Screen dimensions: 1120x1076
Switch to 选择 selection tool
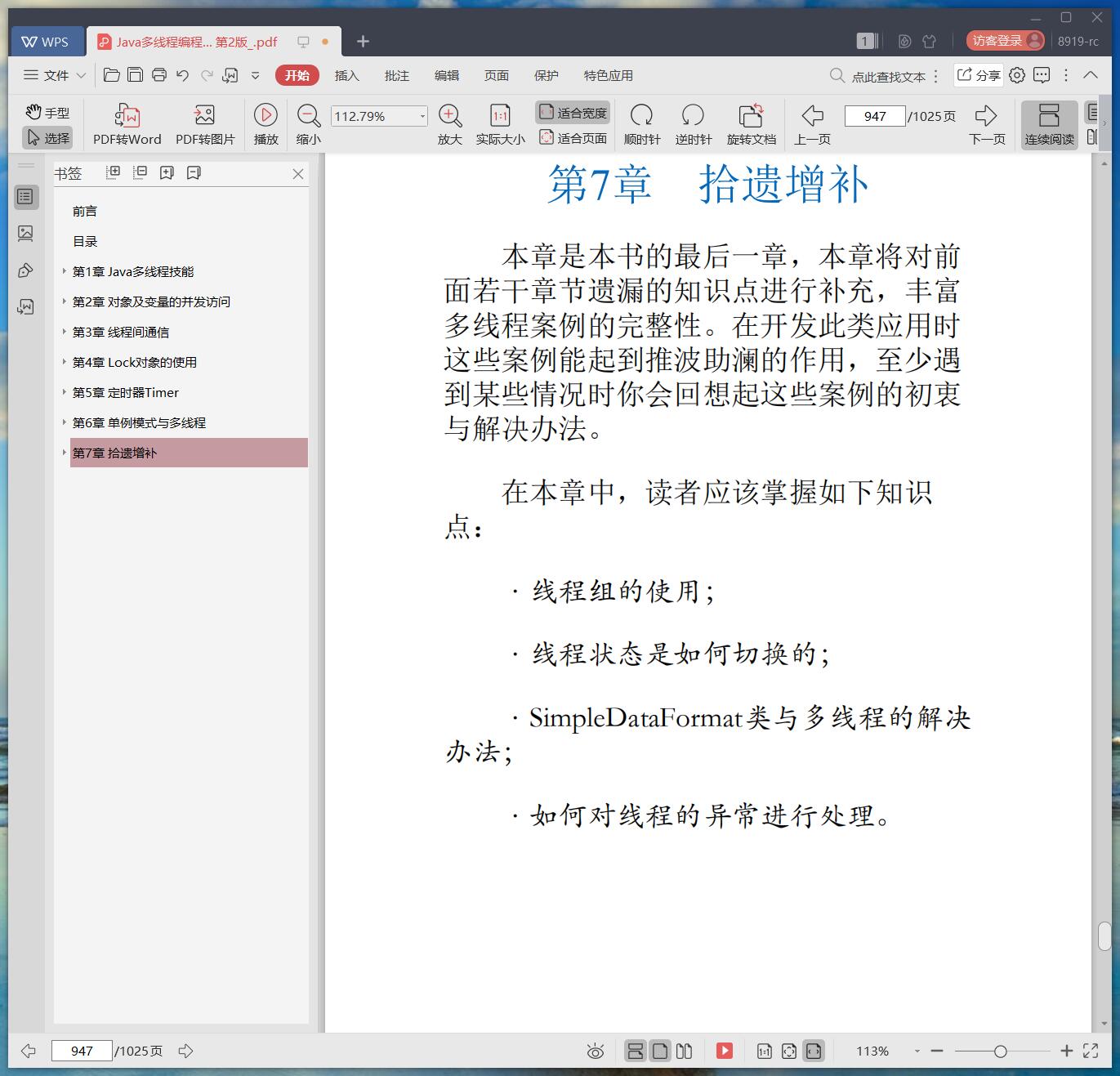tap(47, 138)
